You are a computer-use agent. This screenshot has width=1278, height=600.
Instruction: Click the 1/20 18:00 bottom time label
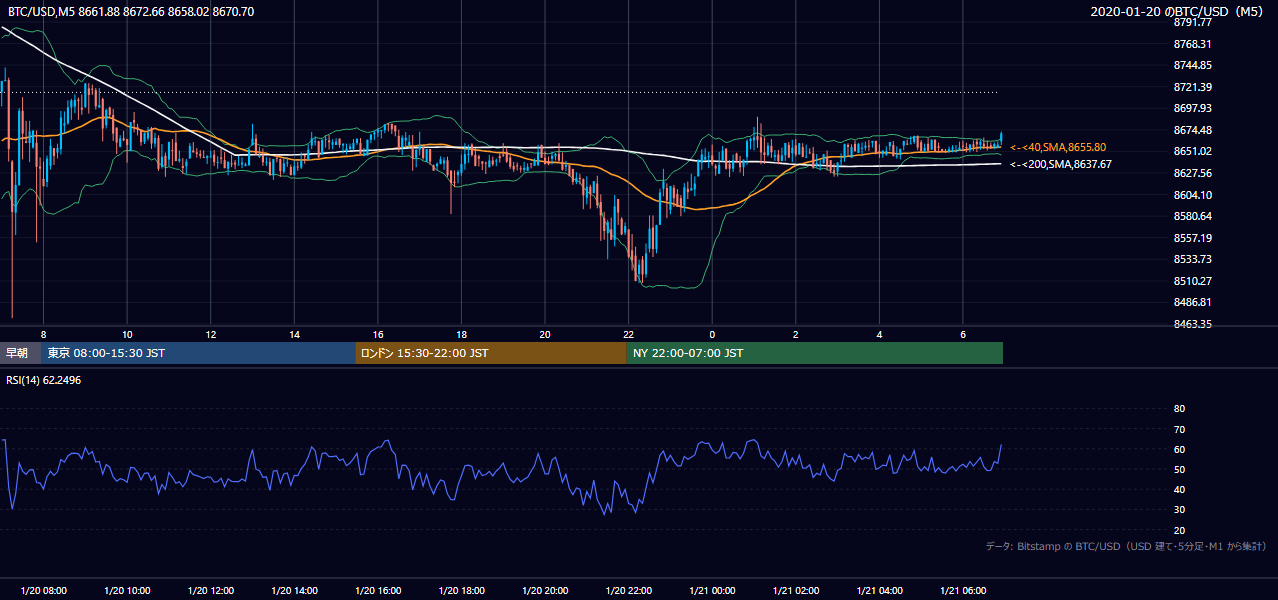click(x=461, y=591)
